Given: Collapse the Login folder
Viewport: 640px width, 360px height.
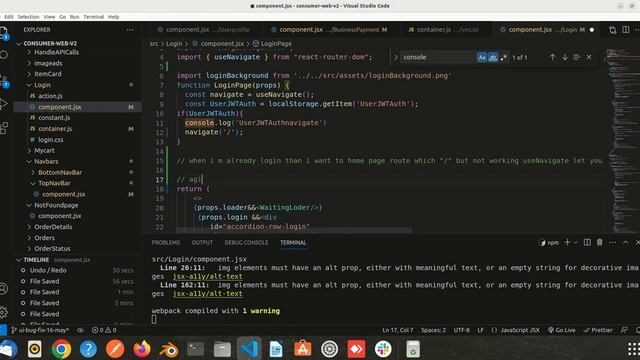Looking at the screenshot, I should pyautogui.click(x=42, y=85).
